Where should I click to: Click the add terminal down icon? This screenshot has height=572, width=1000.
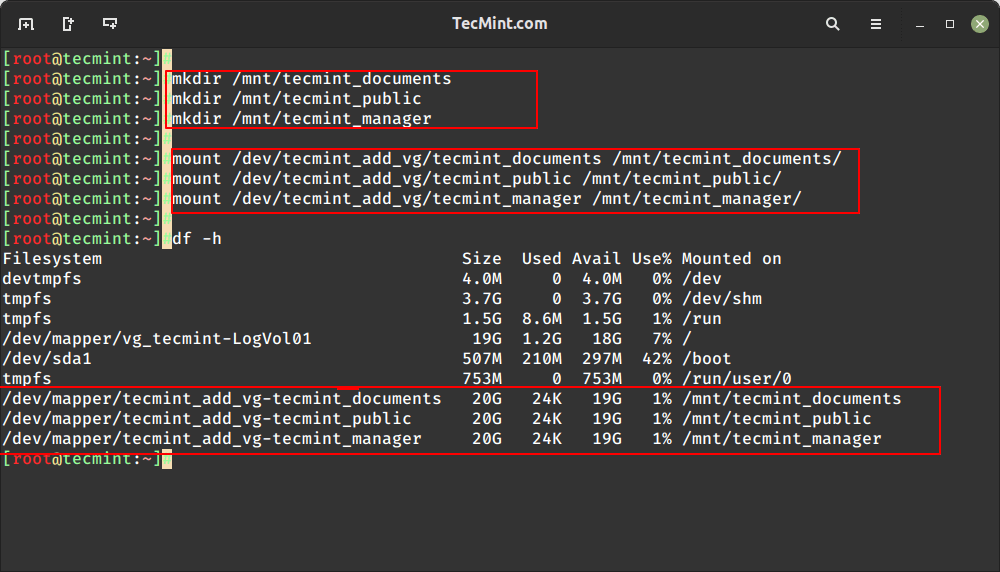pyautogui.click(x=110, y=24)
